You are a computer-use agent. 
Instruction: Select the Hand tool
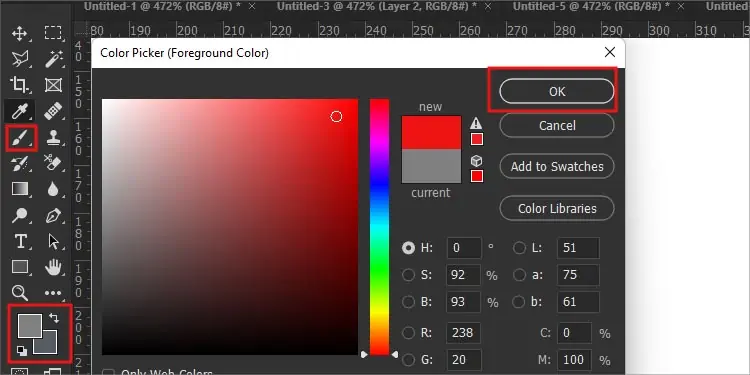coord(54,267)
